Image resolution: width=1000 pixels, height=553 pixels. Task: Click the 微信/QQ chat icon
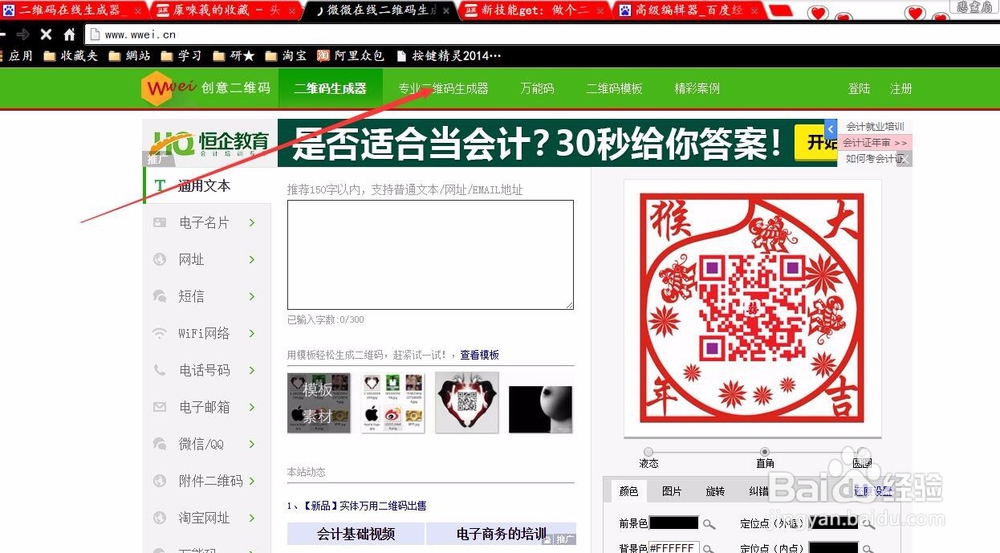point(159,444)
